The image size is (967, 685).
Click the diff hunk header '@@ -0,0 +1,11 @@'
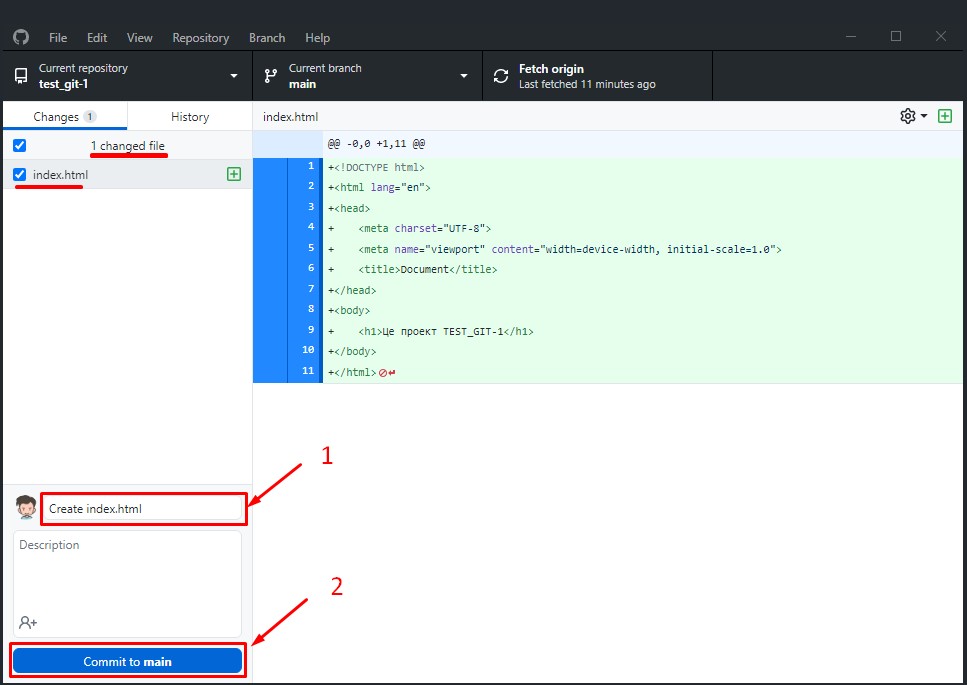pyautogui.click(x=376, y=144)
